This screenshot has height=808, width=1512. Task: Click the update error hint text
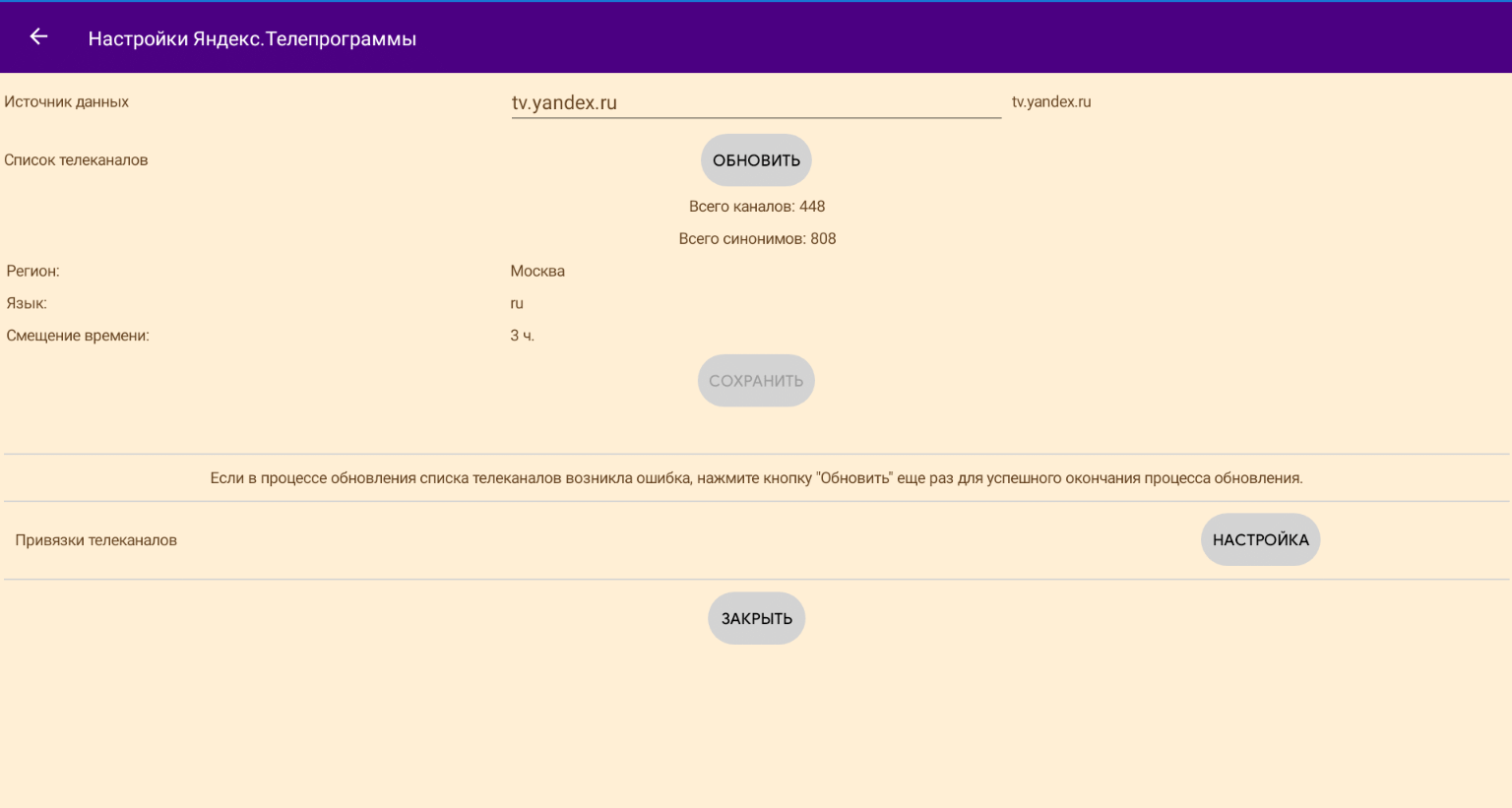pyautogui.click(x=756, y=478)
